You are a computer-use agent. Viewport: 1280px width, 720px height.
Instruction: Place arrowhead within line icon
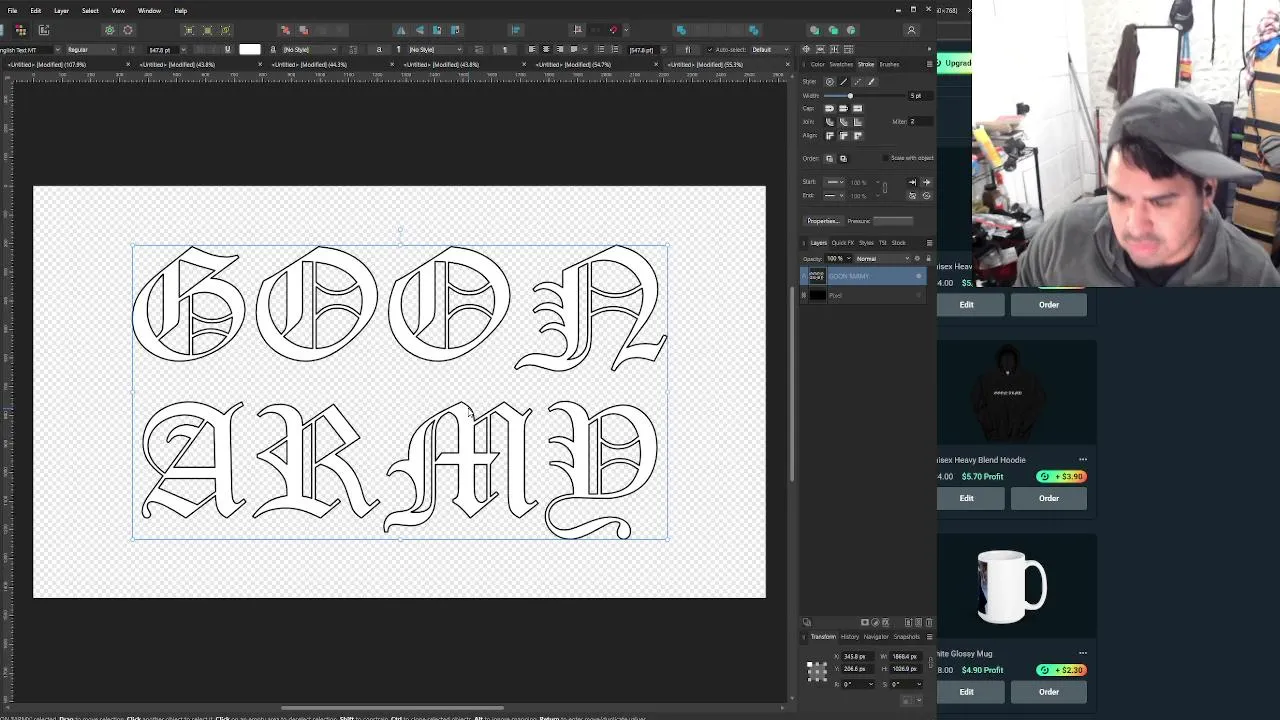[912, 182]
